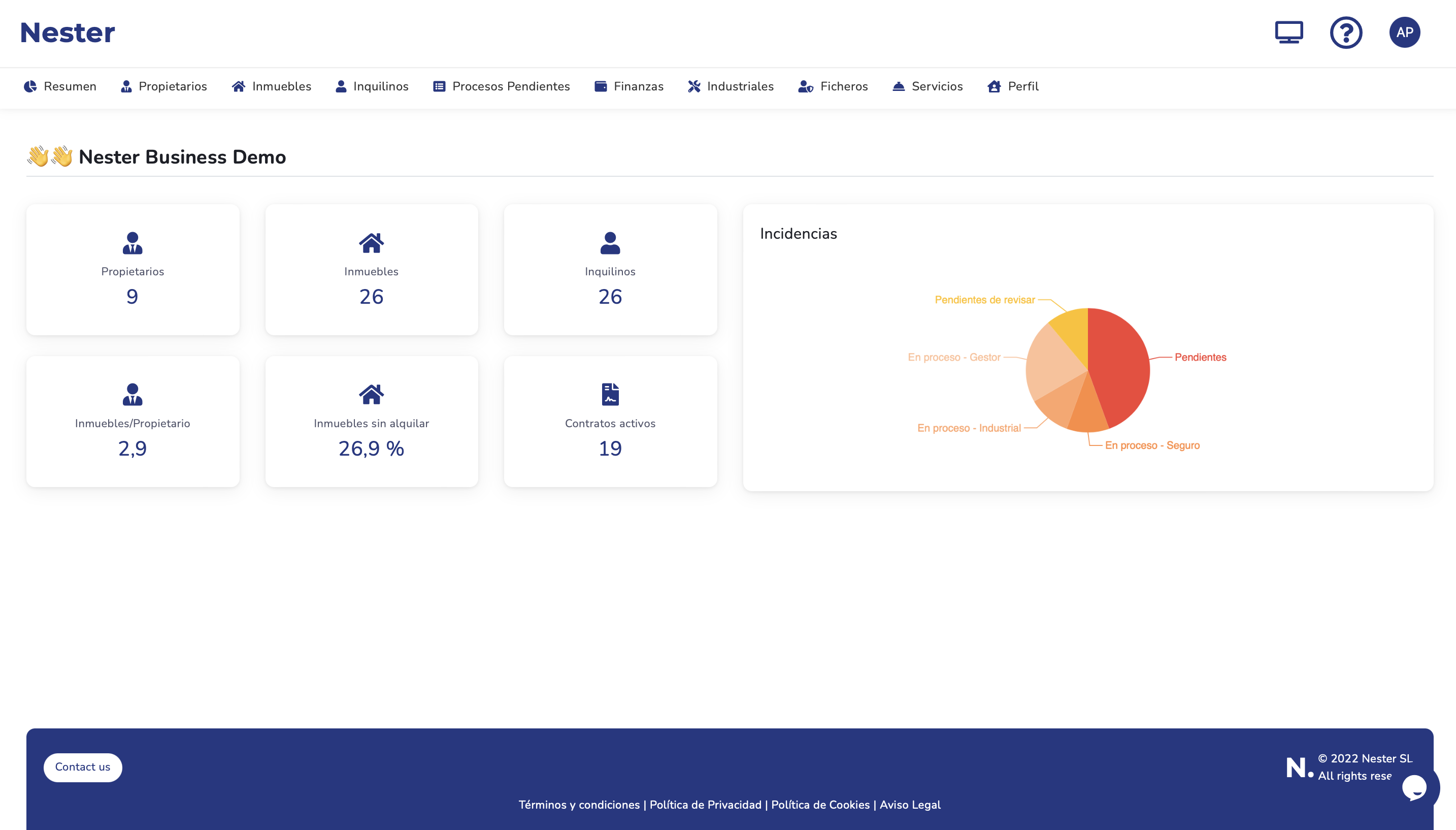
Task: Click the Inquilinos card user icon
Action: (610, 243)
